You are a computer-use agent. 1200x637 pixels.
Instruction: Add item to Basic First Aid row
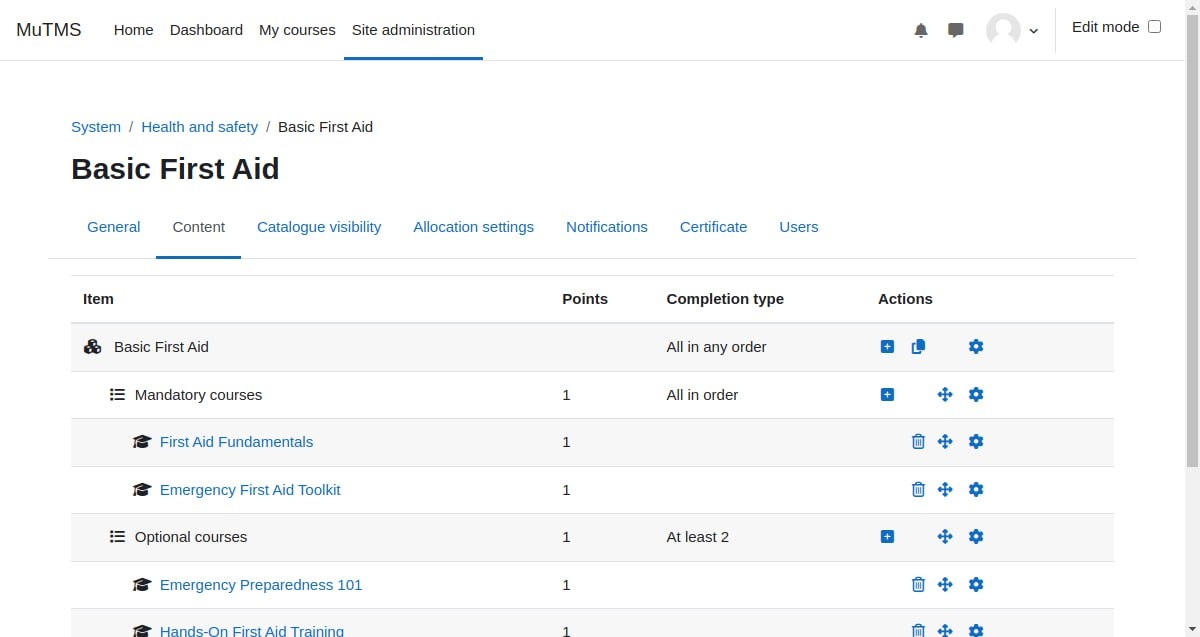[x=887, y=347]
